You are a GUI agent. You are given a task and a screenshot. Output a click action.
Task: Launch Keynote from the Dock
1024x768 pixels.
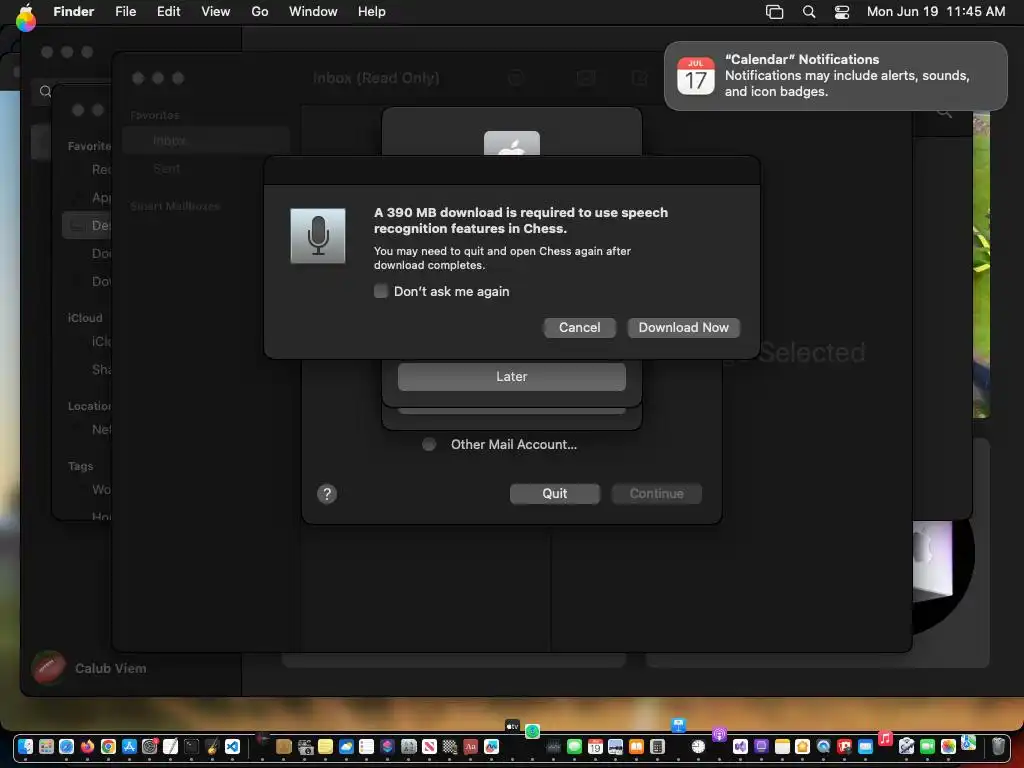pyautogui.click(x=679, y=725)
